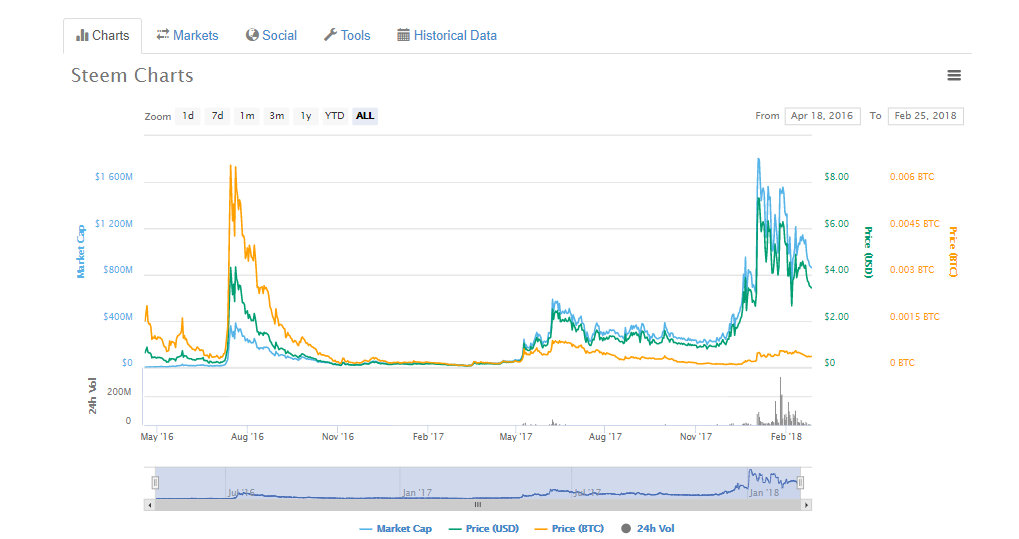Grab the navigator scrollbar grip

point(478,505)
